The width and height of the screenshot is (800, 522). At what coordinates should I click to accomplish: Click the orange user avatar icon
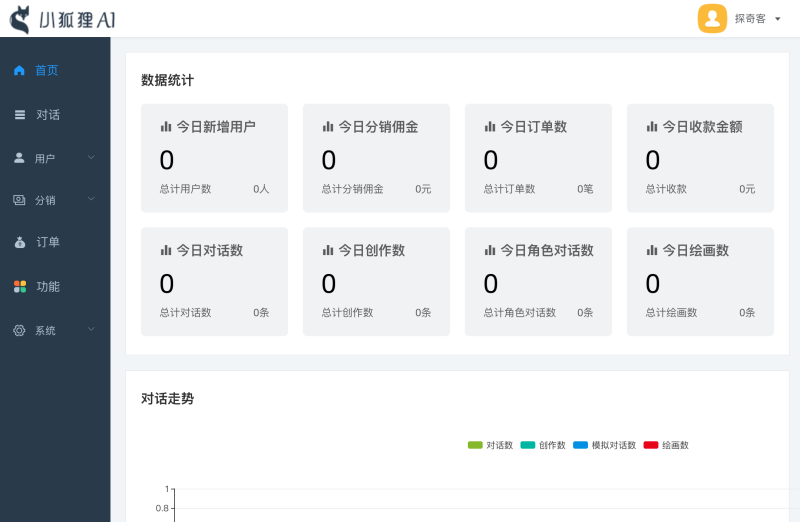712,19
